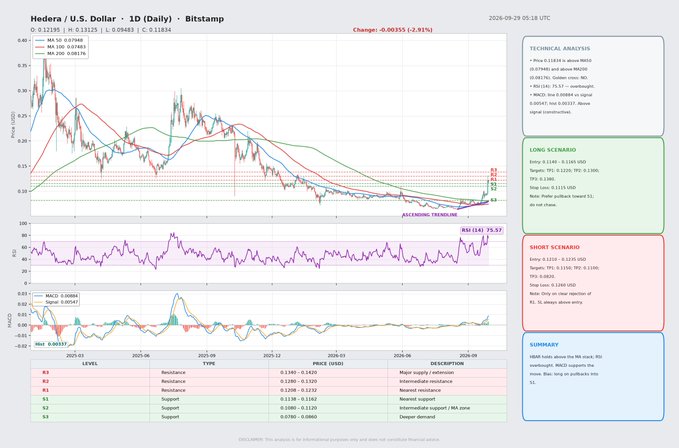Click the 'Nearest support' description

[417, 399]
